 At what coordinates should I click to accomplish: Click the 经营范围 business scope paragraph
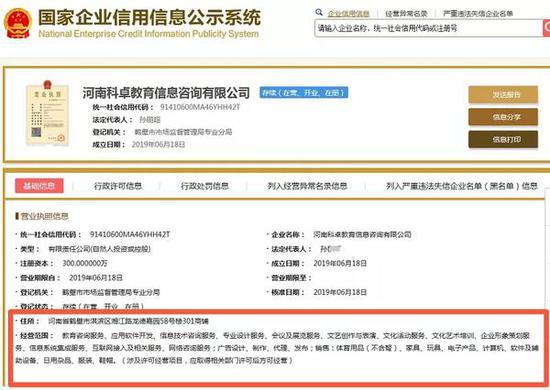point(277,348)
